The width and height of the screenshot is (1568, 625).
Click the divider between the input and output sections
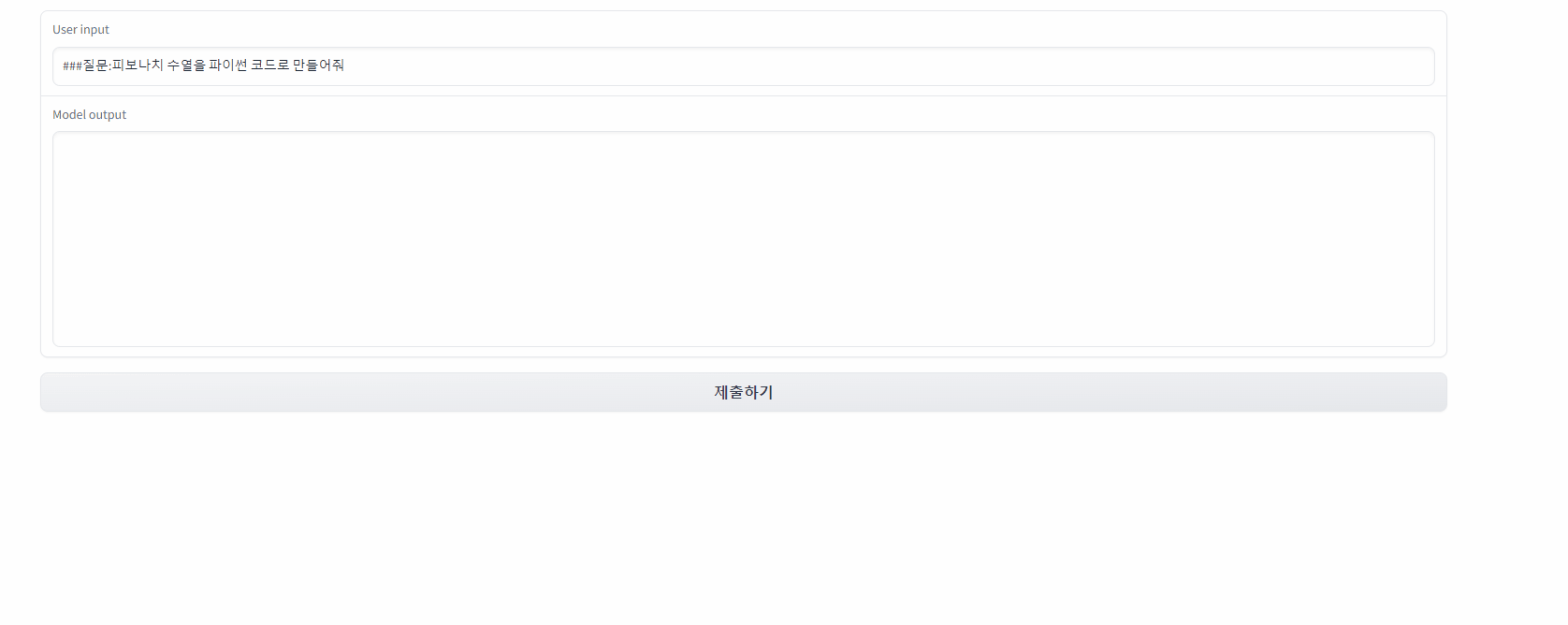(743, 95)
